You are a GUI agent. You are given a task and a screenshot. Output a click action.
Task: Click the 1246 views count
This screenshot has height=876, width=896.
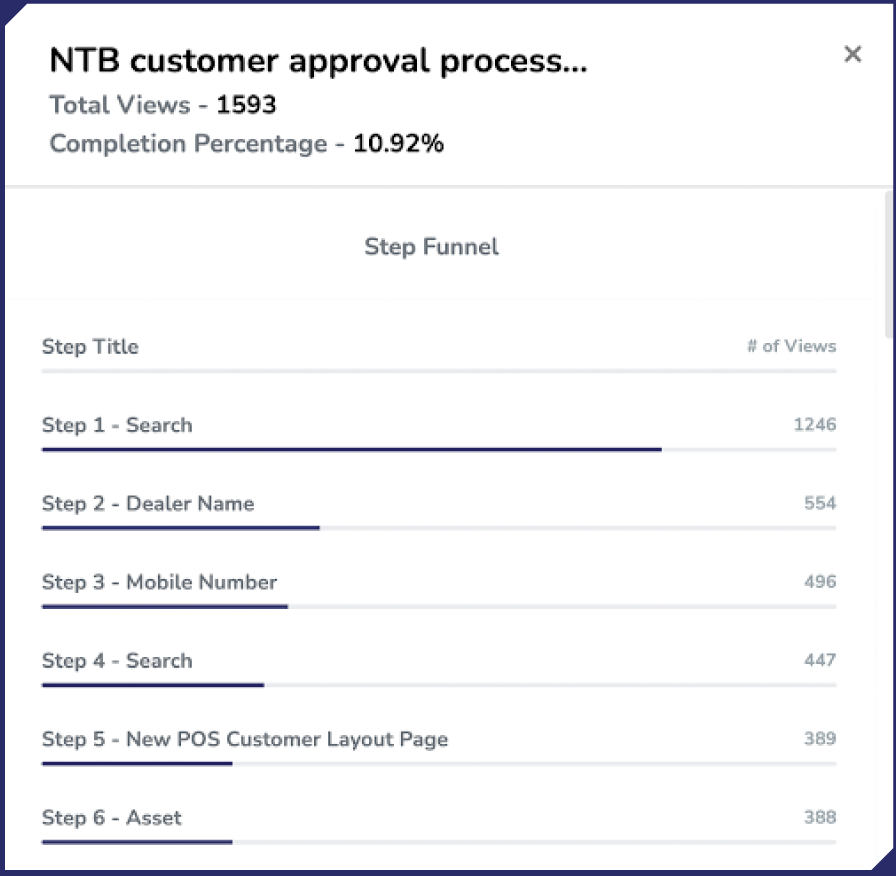(815, 425)
